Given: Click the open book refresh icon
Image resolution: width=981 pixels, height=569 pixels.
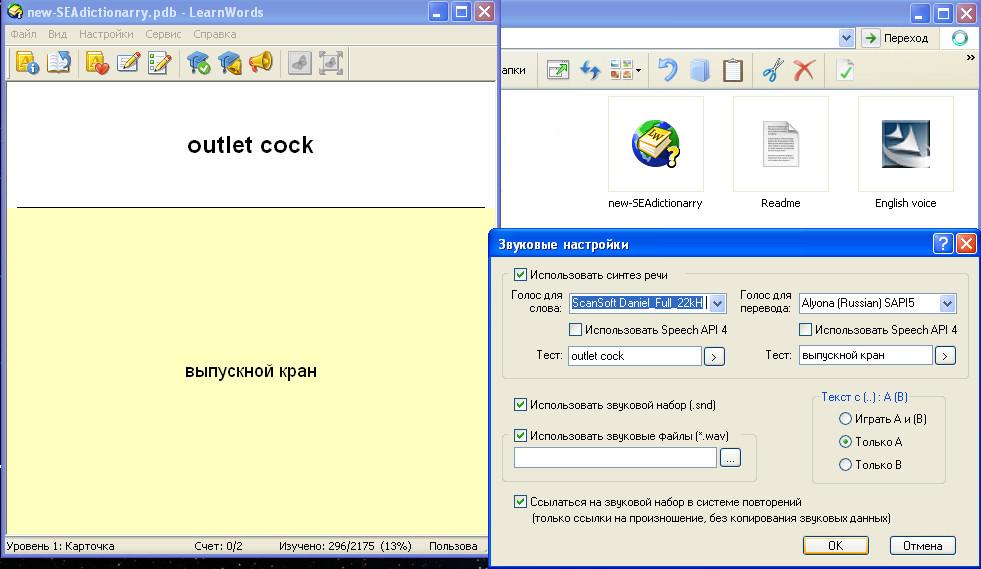Looking at the screenshot, I should [59, 63].
